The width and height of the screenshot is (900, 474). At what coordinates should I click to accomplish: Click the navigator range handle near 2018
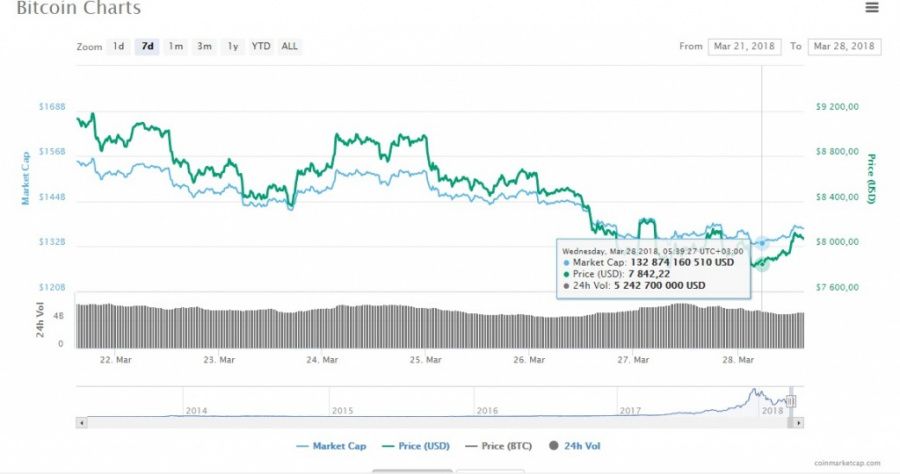click(x=790, y=401)
